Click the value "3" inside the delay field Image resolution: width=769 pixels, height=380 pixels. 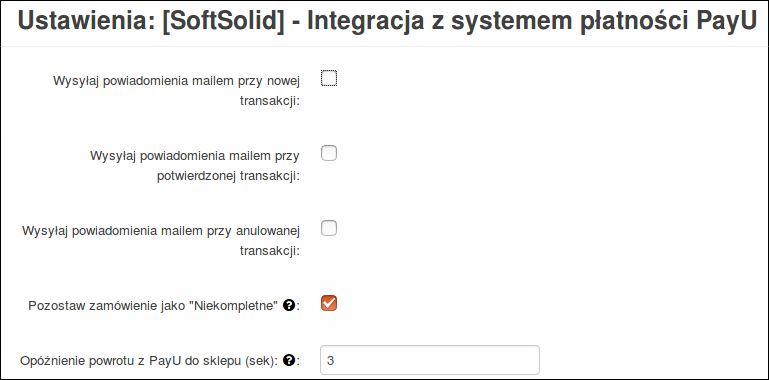(330, 361)
